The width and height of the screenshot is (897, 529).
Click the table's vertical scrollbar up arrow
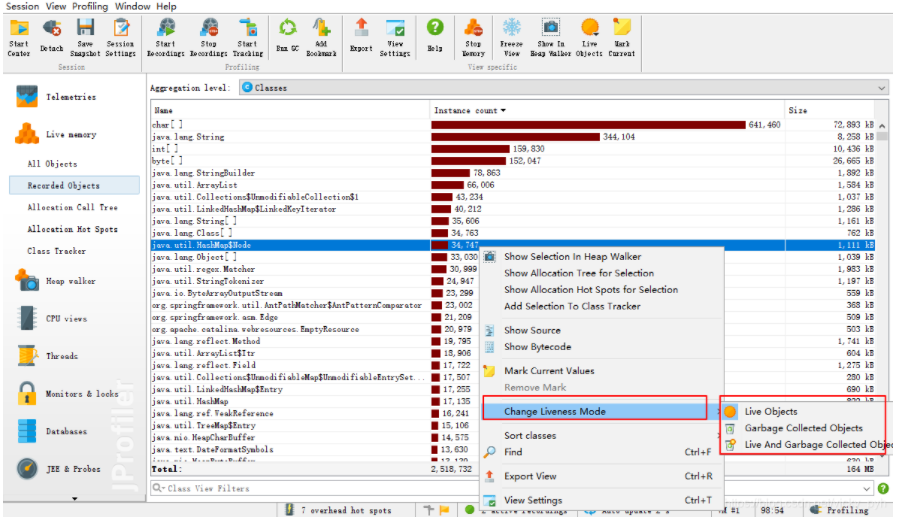tap(882, 126)
